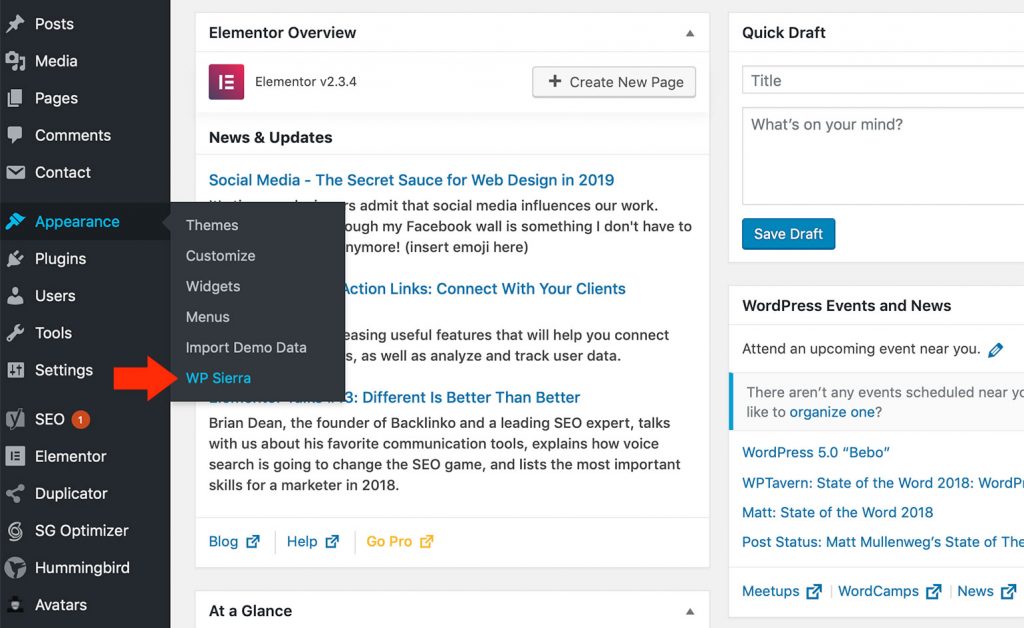Click the Elementor sidebar icon

pyautogui.click(x=15, y=456)
